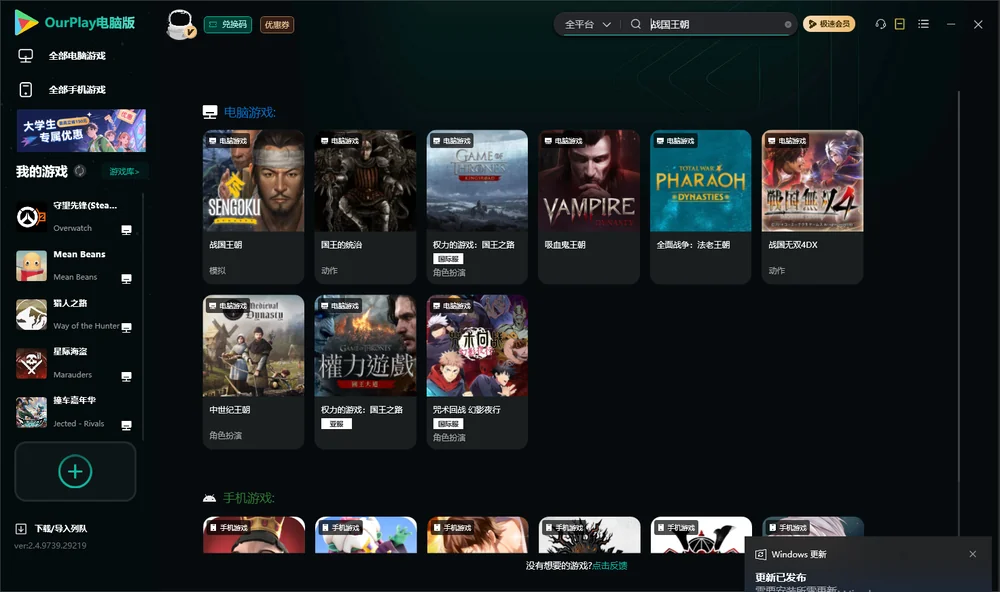Click the monitor icon beside 全部电脑游戏
The image size is (1000, 592).
pos(26,56)
